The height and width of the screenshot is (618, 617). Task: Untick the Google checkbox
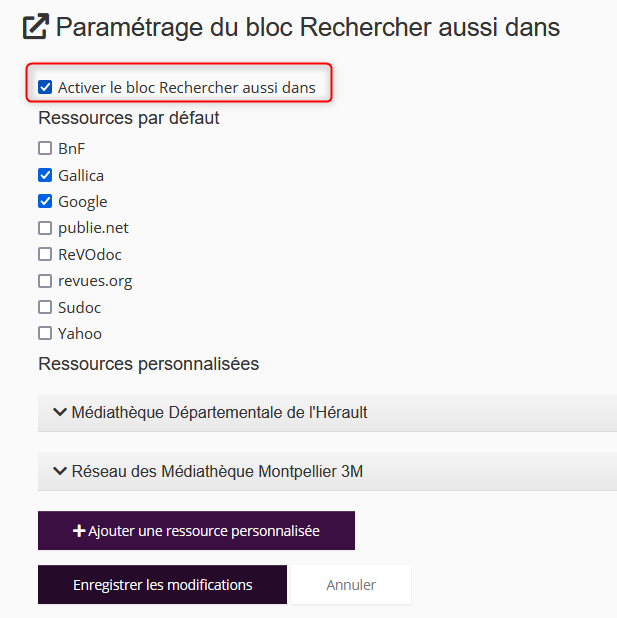pos(45,202)
